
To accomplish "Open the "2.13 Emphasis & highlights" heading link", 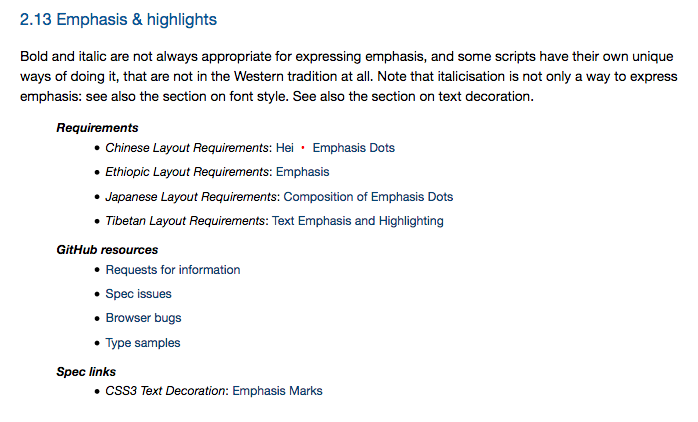I will point(118,20).
